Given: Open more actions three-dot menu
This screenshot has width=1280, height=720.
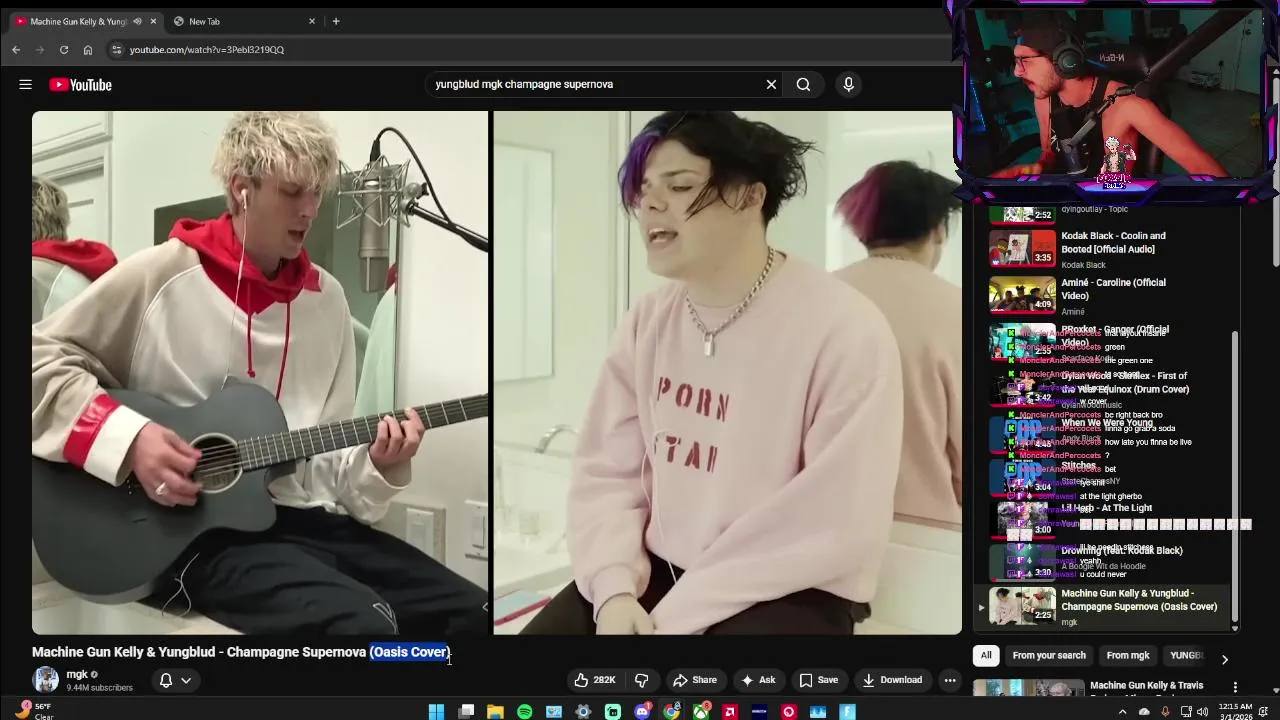Looking at the screenshot, I should tap(950, 680).
